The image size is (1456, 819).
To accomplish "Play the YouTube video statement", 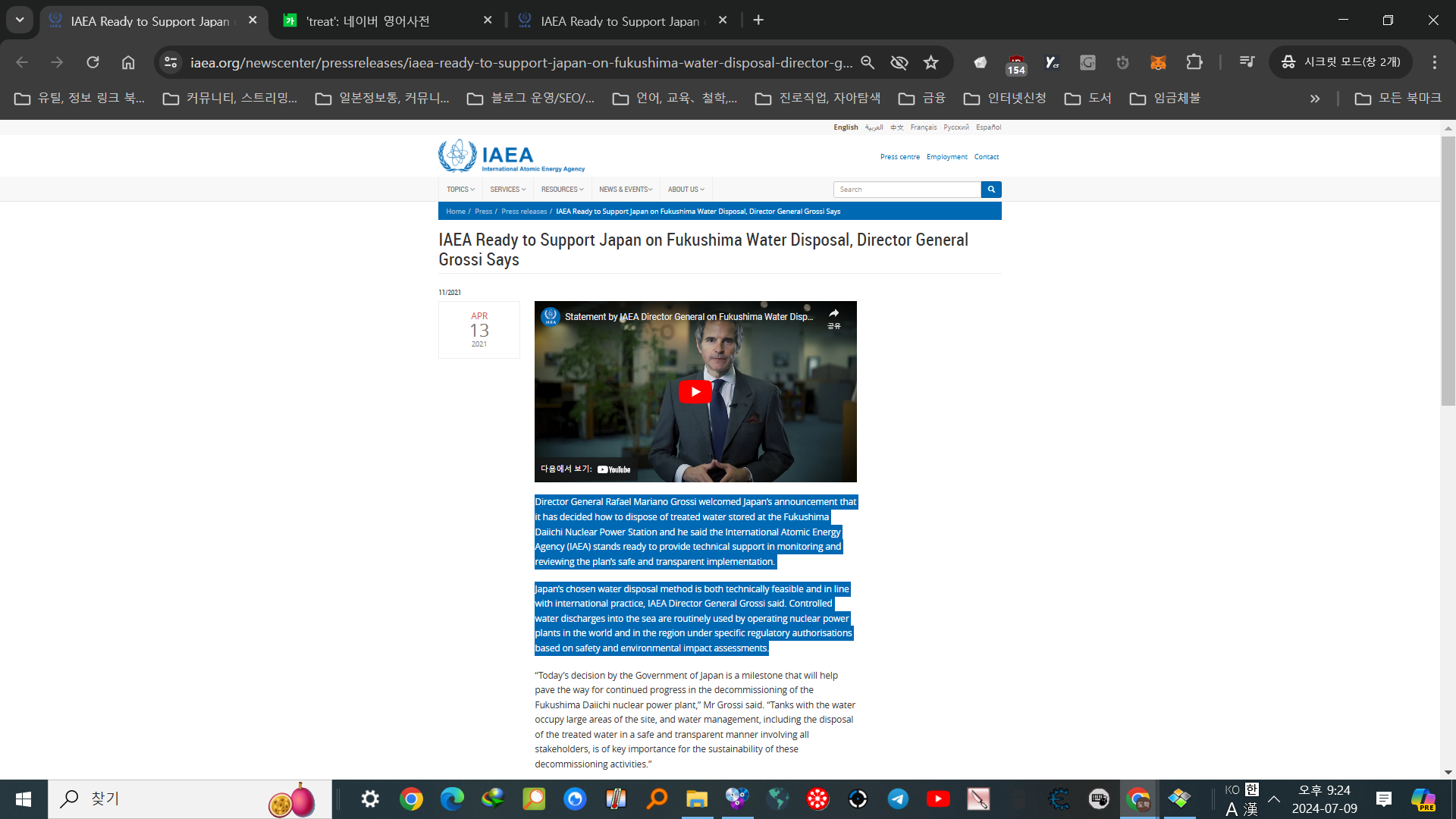I will coord(695,391).
